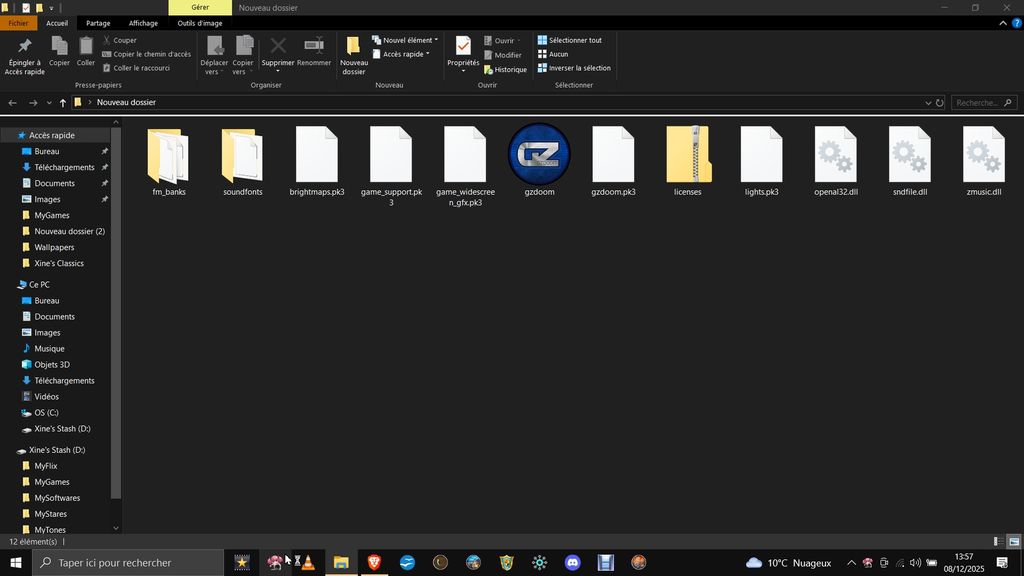Screen dimensions: 1024x576
Task: Switch to large icons view in status bar
Action: tap(1012, 541)
